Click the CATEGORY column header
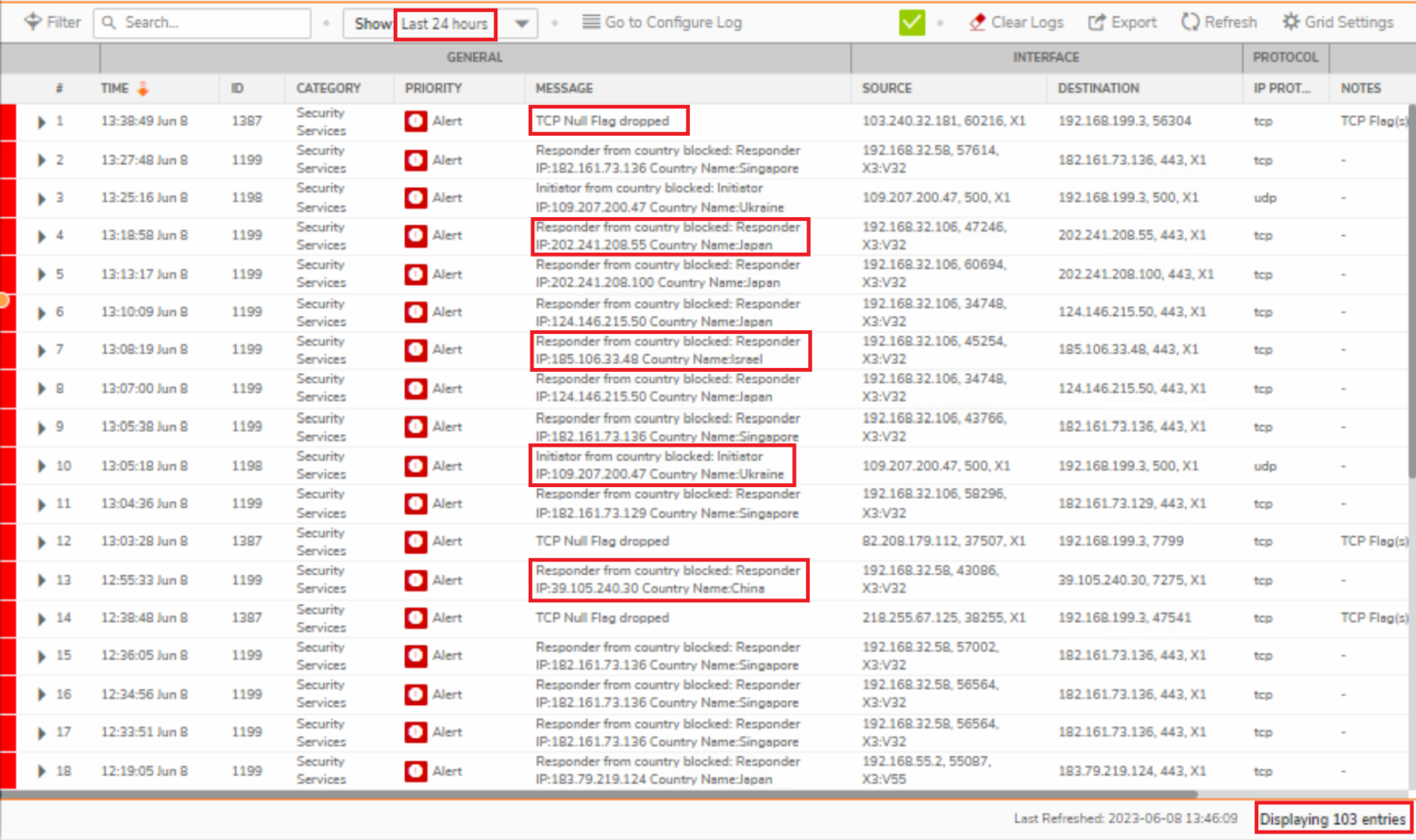 pos(329,89)
